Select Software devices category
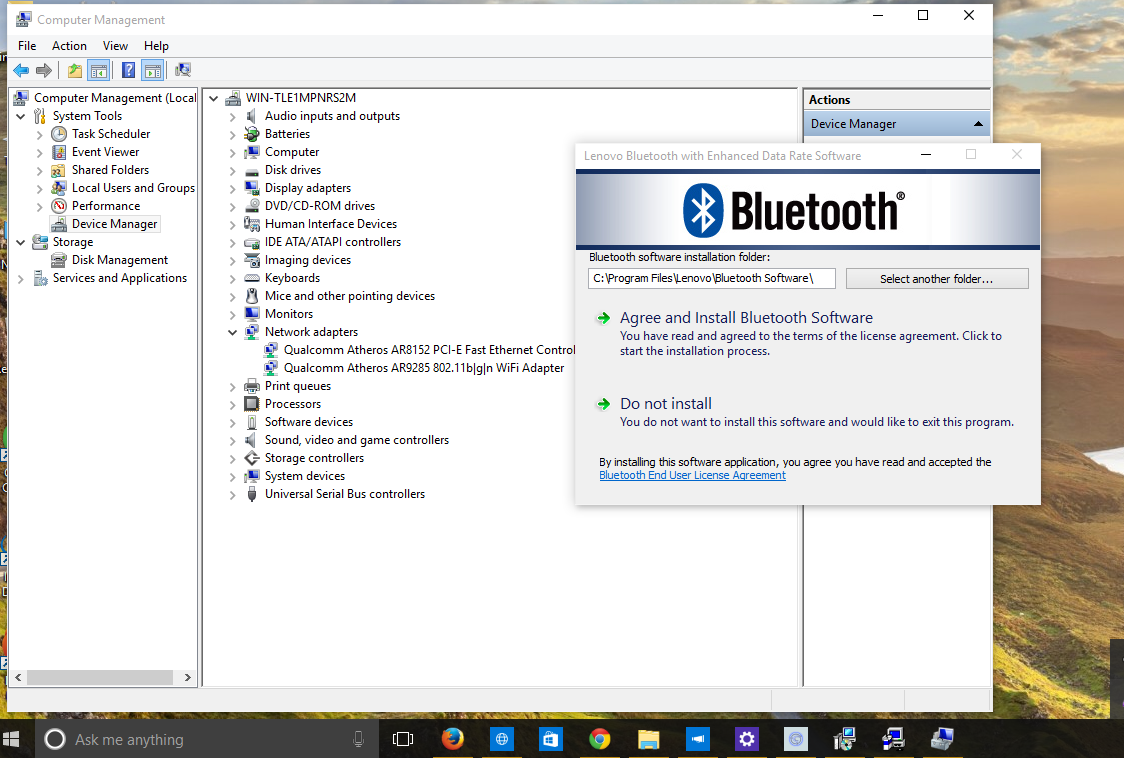 (309, 422)
